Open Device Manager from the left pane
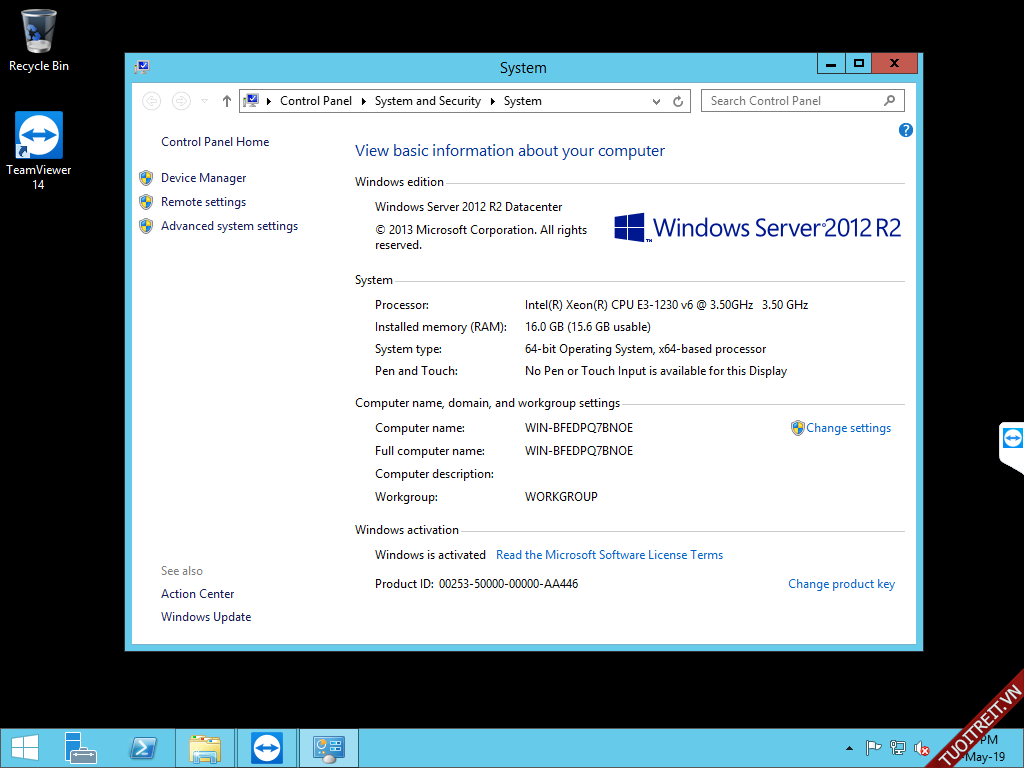Viewport: 1024px width, 768px height. [203, 178]
